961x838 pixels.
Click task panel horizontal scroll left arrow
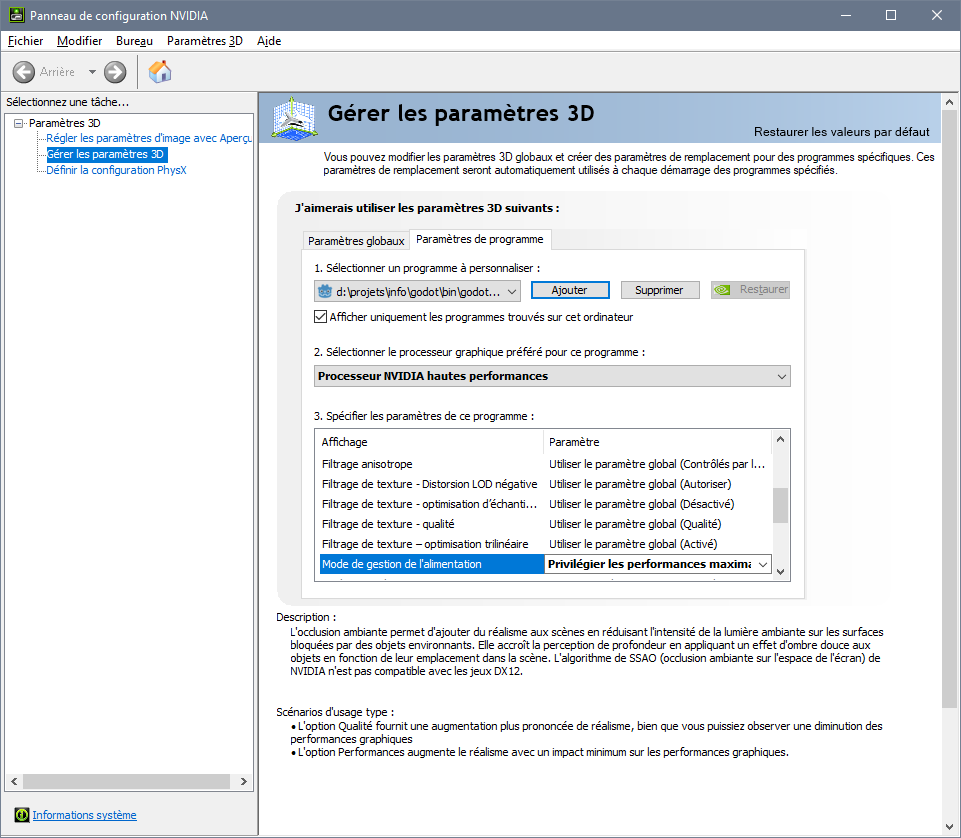coord(14,782)
